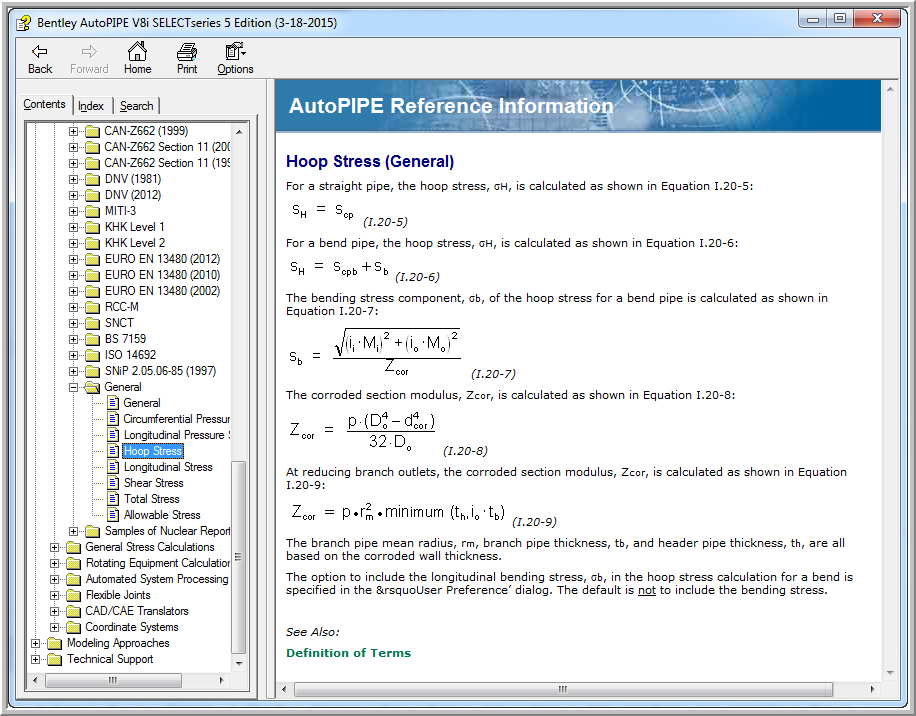Minimize the AutoPIPE help window

click(x=813, y=19)
